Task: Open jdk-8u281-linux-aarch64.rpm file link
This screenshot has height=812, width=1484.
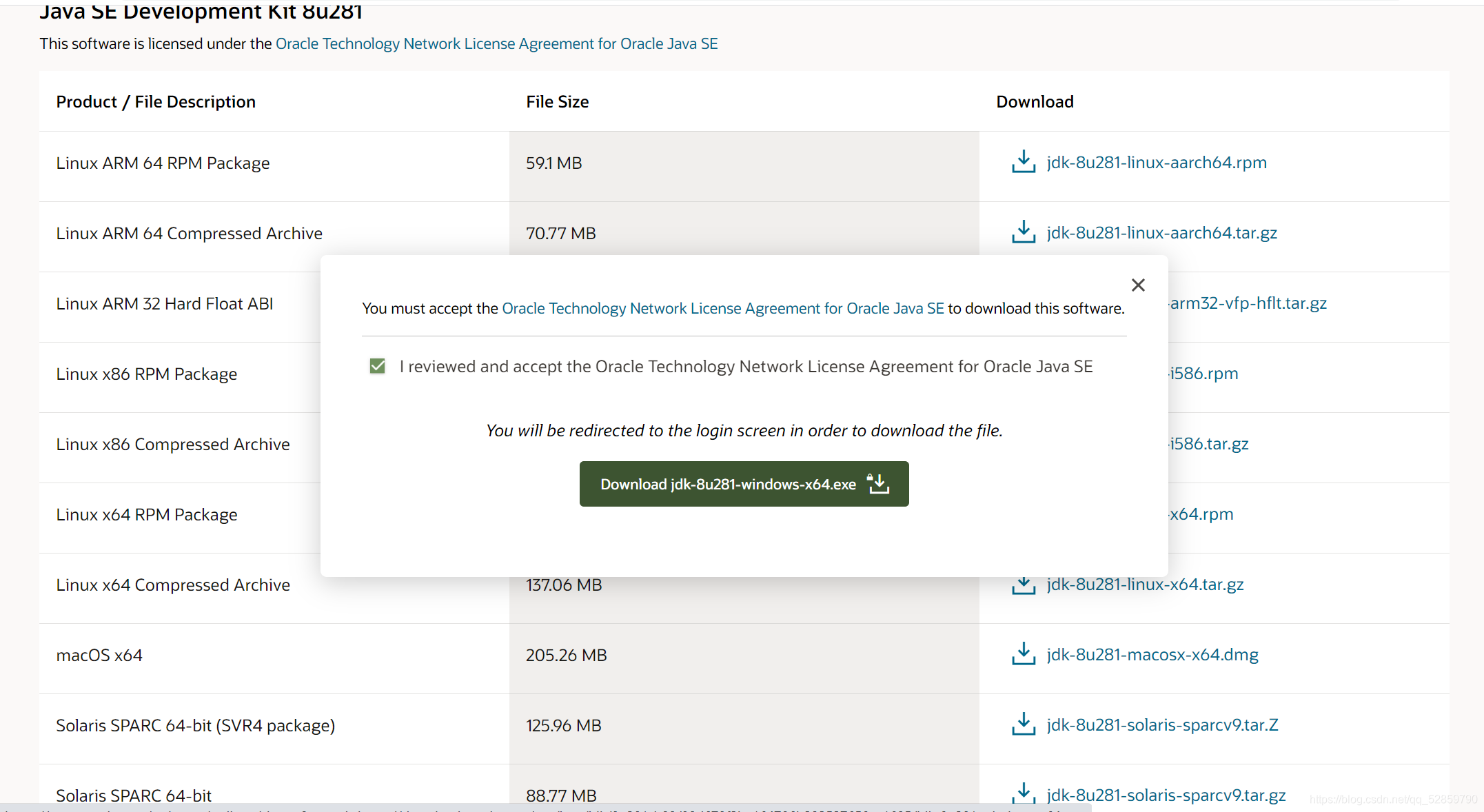Action: [1156, 162]
